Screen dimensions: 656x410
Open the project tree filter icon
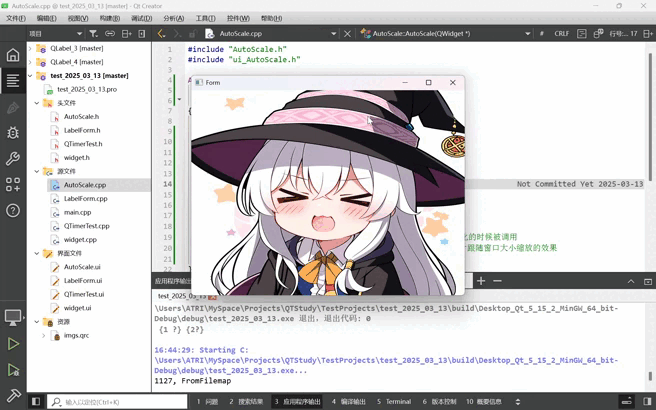93,34
